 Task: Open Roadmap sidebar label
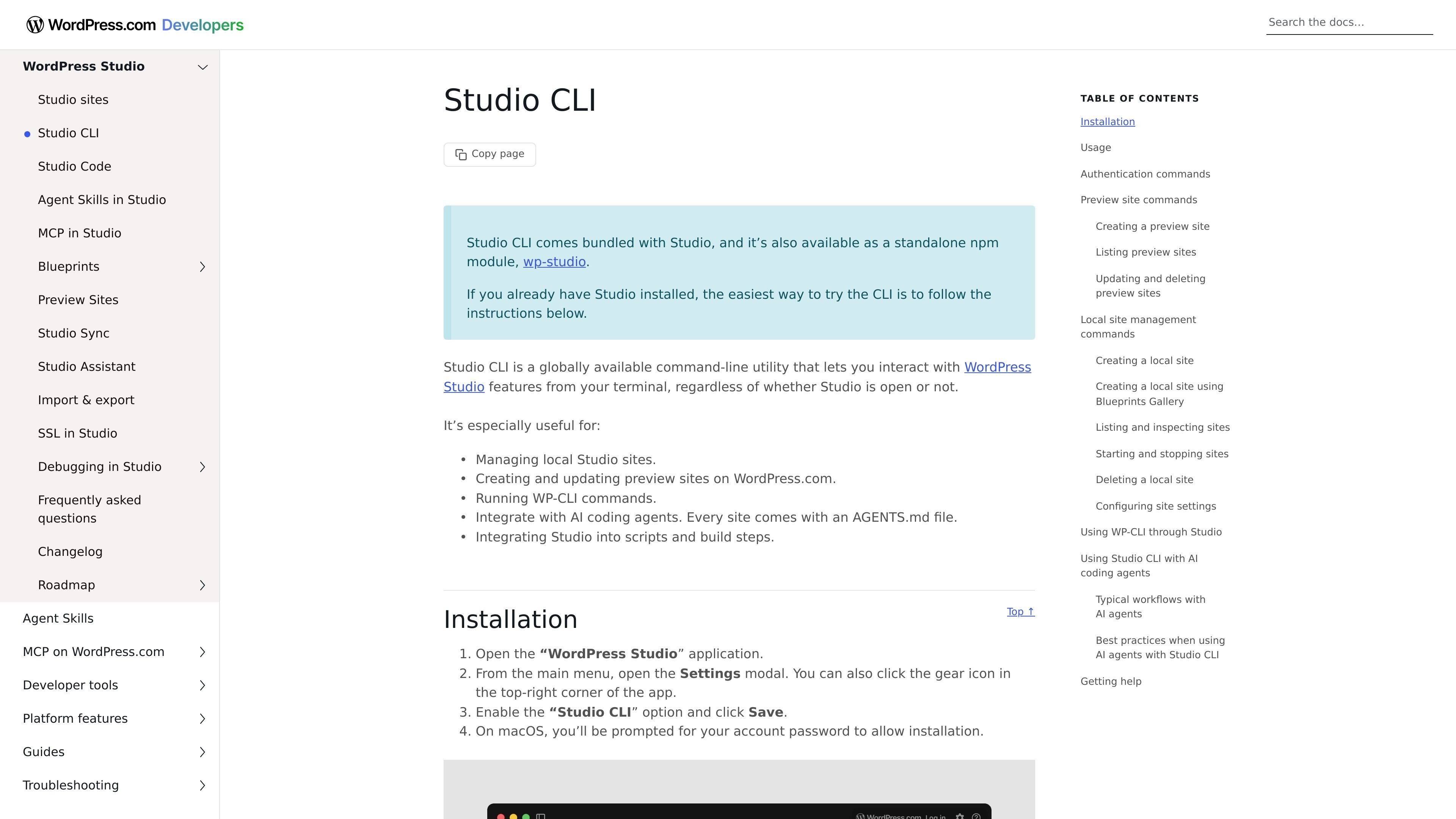pyautogui.click(x=66, y=585)
